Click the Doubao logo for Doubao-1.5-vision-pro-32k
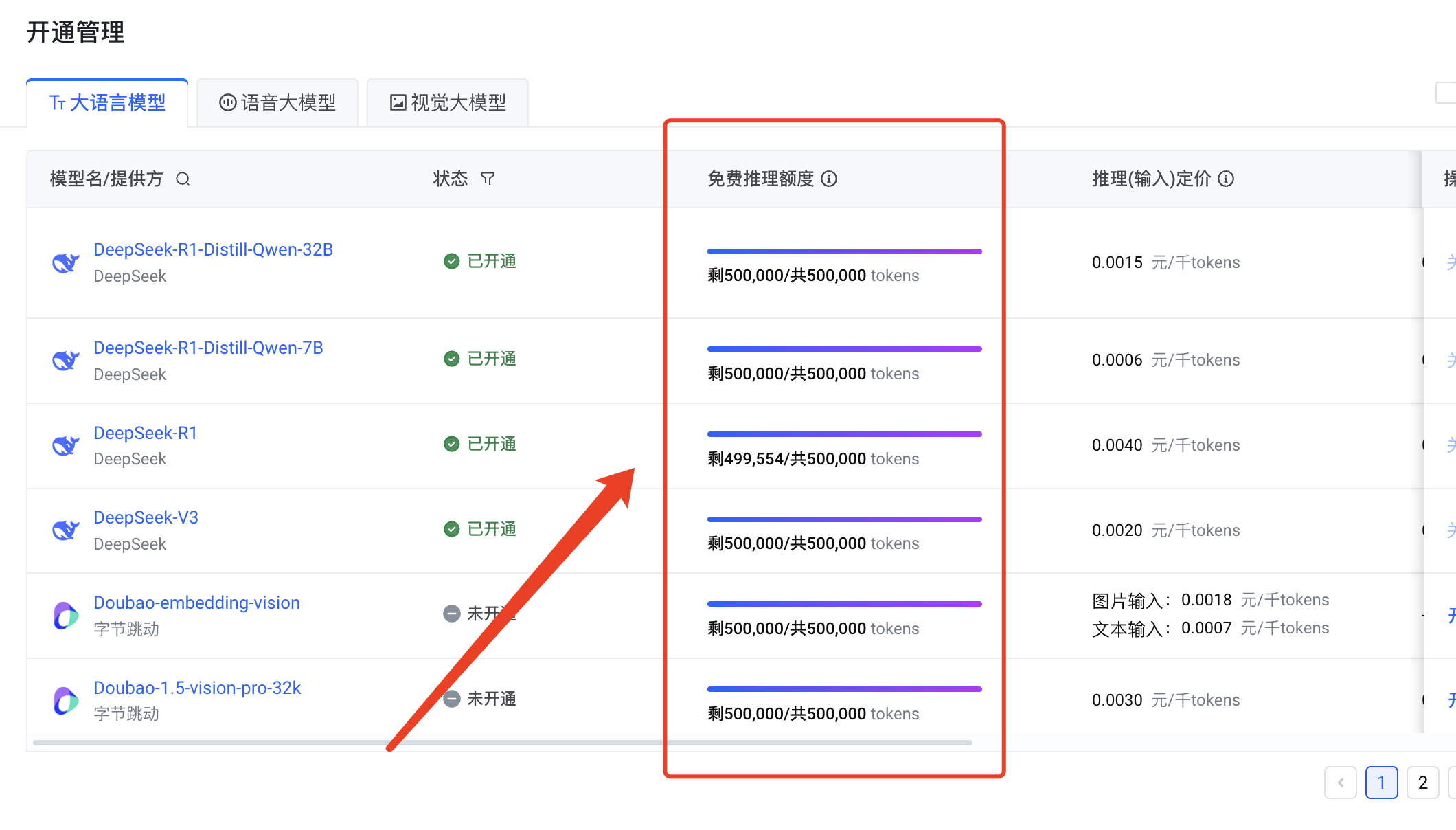1456x830 pixels. point(66,700)
